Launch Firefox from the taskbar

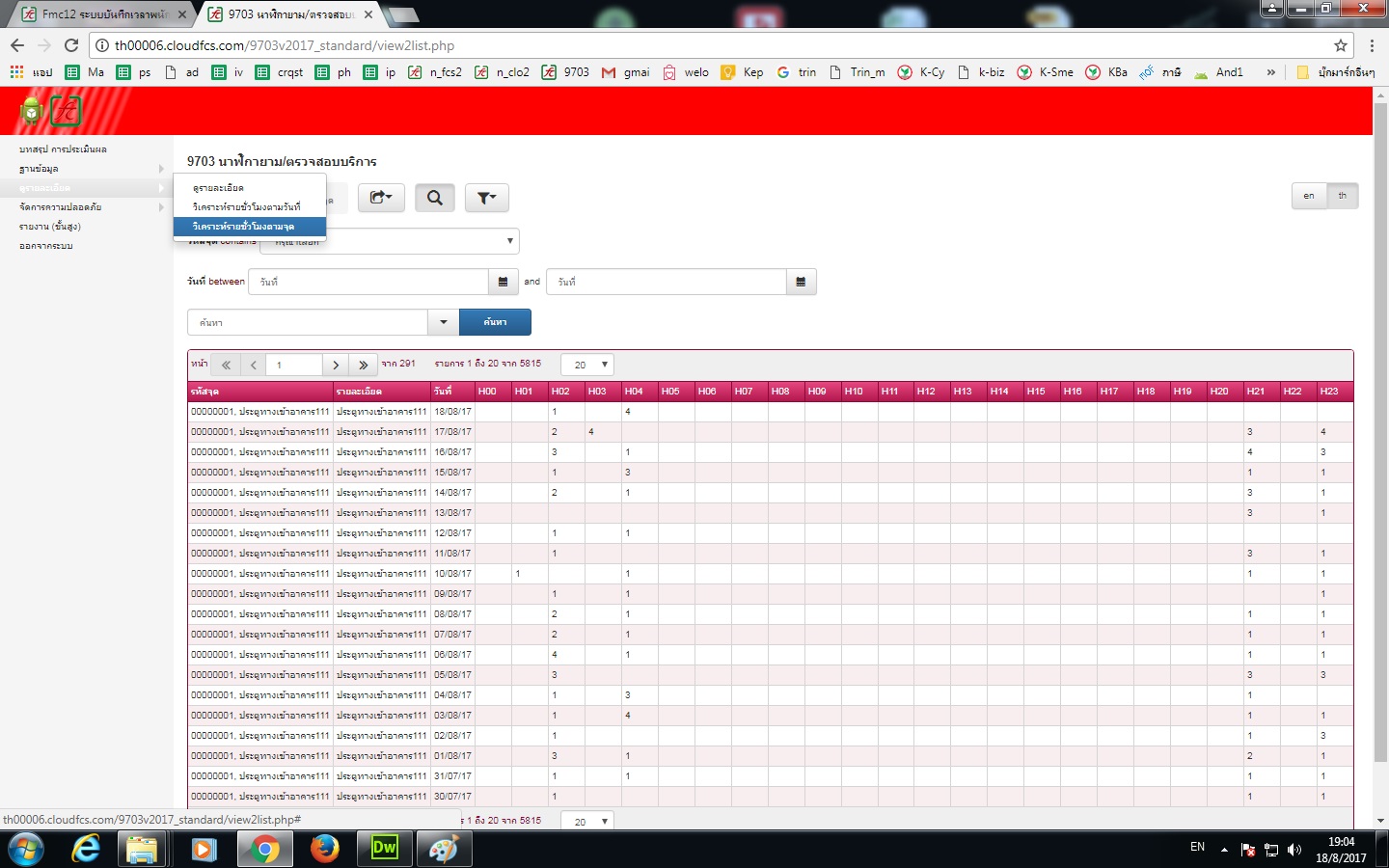point(325,849)
